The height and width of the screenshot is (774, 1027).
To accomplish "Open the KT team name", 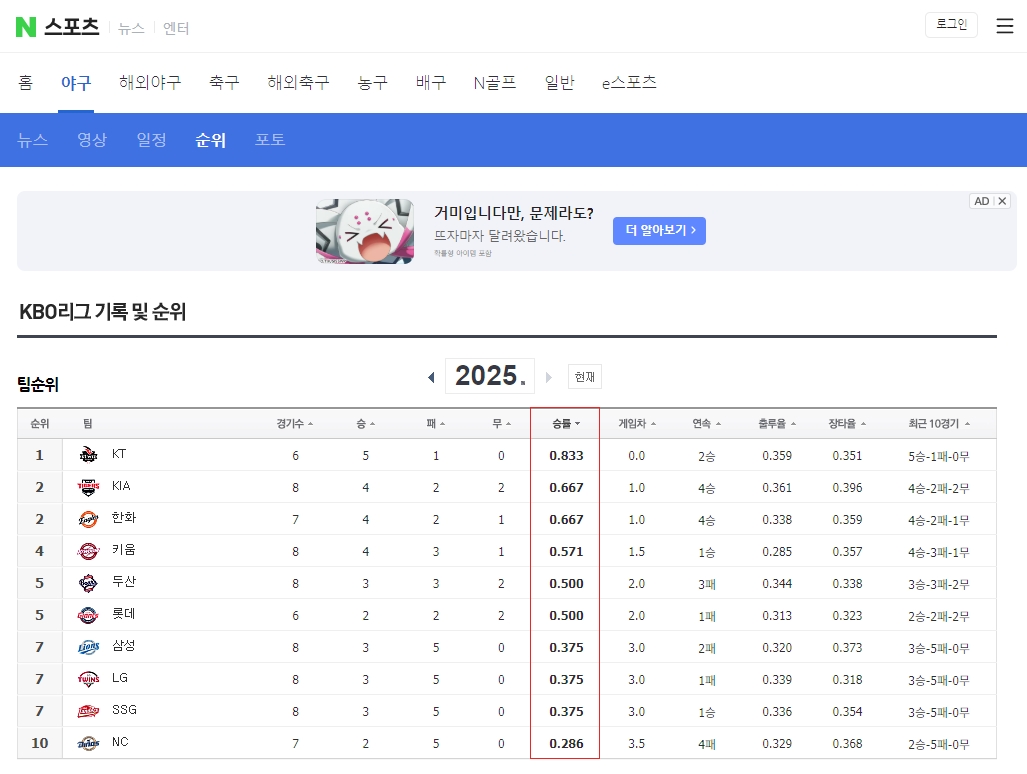I will click(x=119, y=454).
